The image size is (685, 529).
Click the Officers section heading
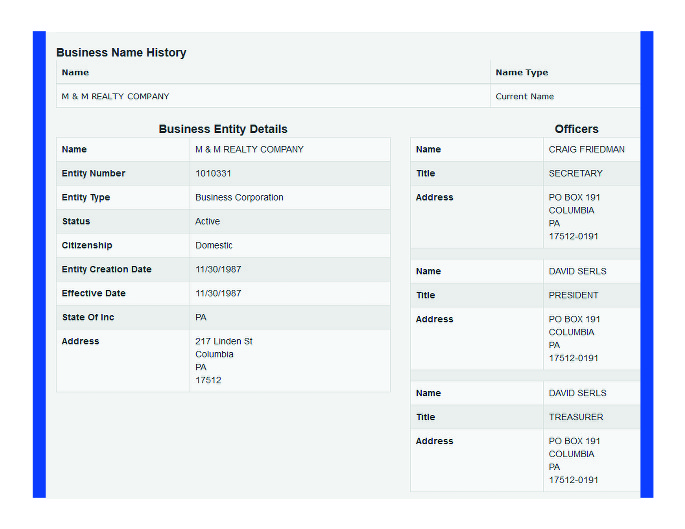click(576, 129)
